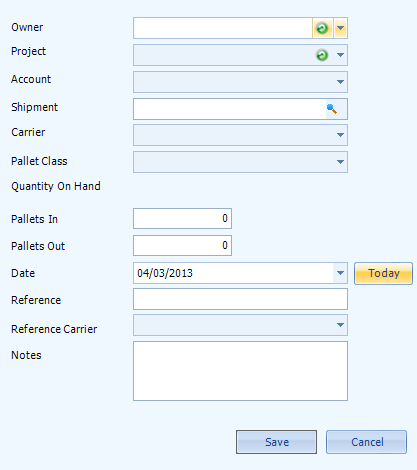The image size is (417, 470).
Task: Click the Today button
Action: (x=383, y=273)
